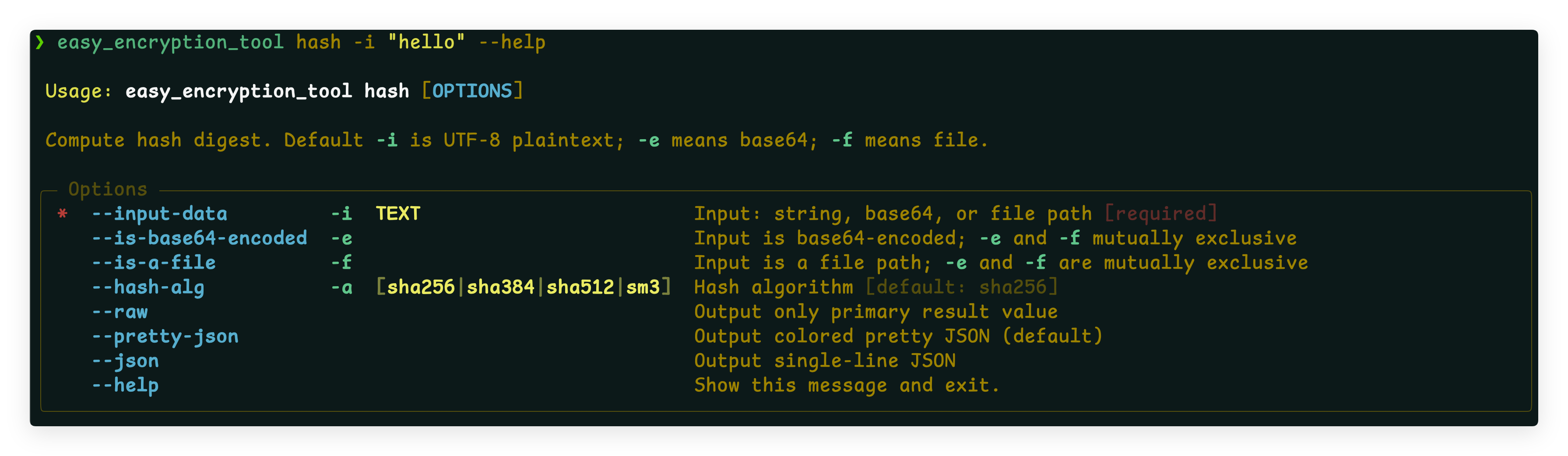This screenshot has width=1568, height=456.
Task: Click the "hello" argument in the command
Action: [x=427, y=42]
